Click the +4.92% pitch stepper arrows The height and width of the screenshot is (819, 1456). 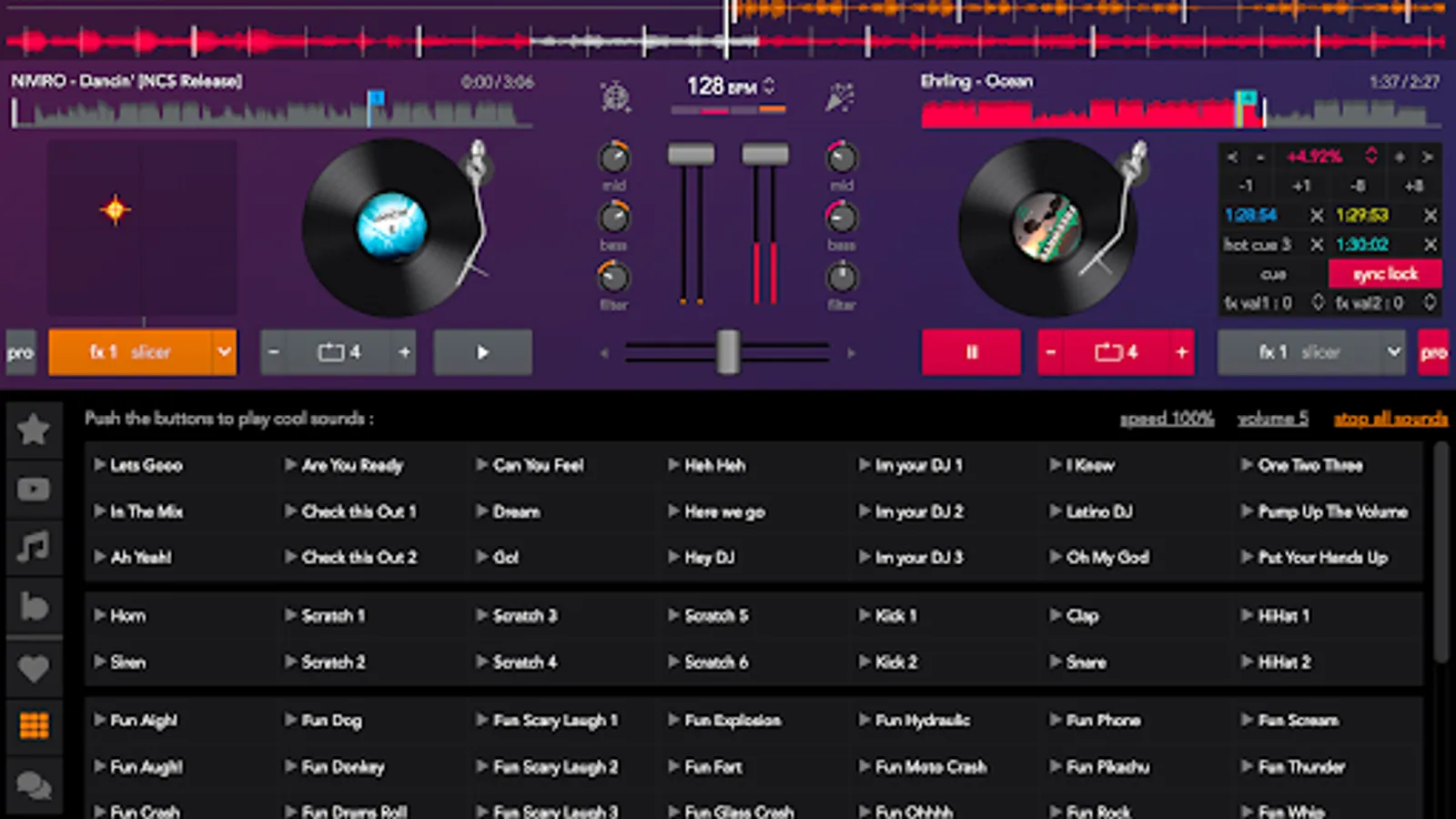coord(1370,156)
